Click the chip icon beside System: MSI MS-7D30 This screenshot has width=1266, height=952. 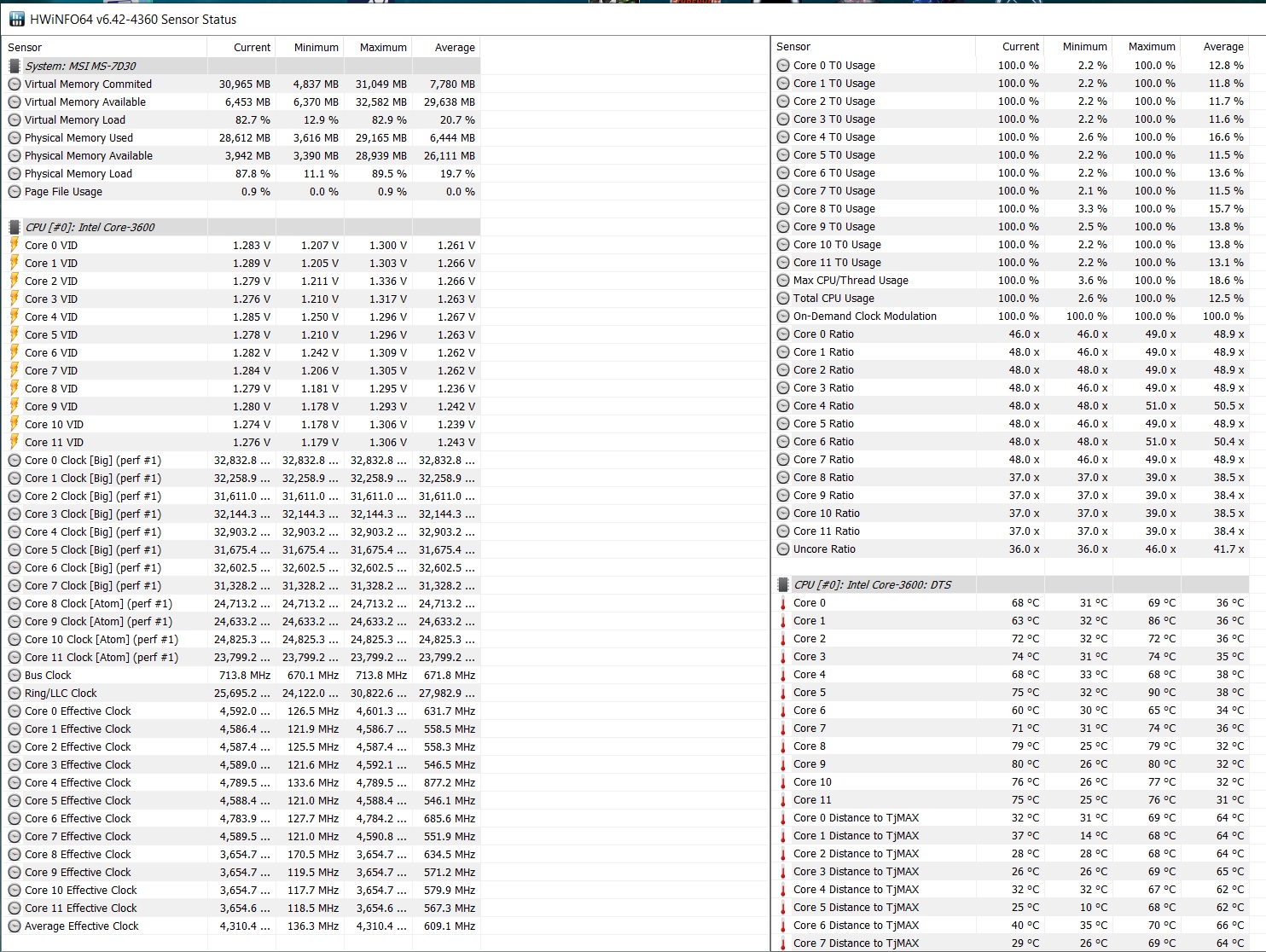(15, 66)
